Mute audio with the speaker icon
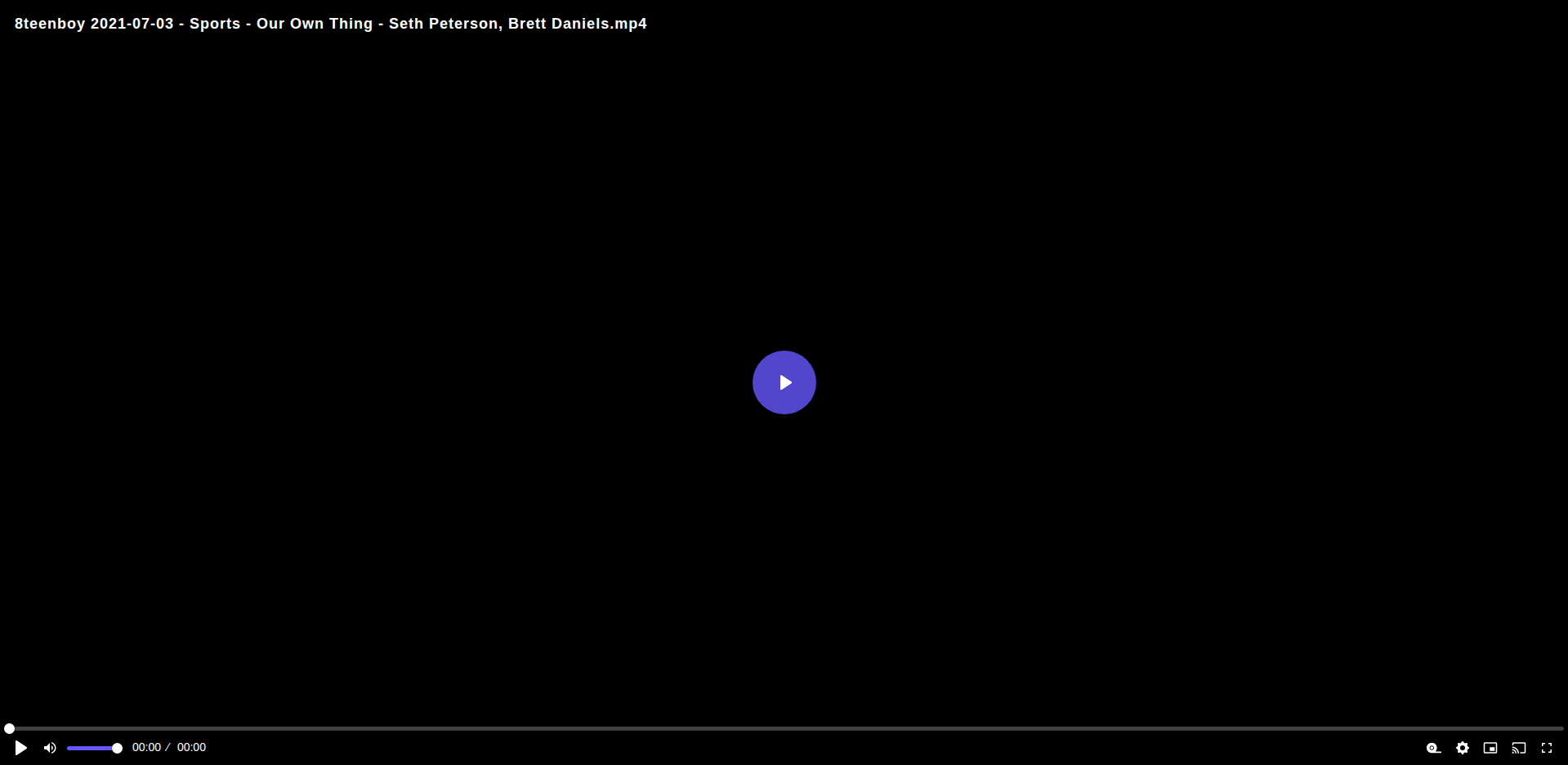This screenshot has height=765, width=1568. pyautogui.click(x=50, y=748)
